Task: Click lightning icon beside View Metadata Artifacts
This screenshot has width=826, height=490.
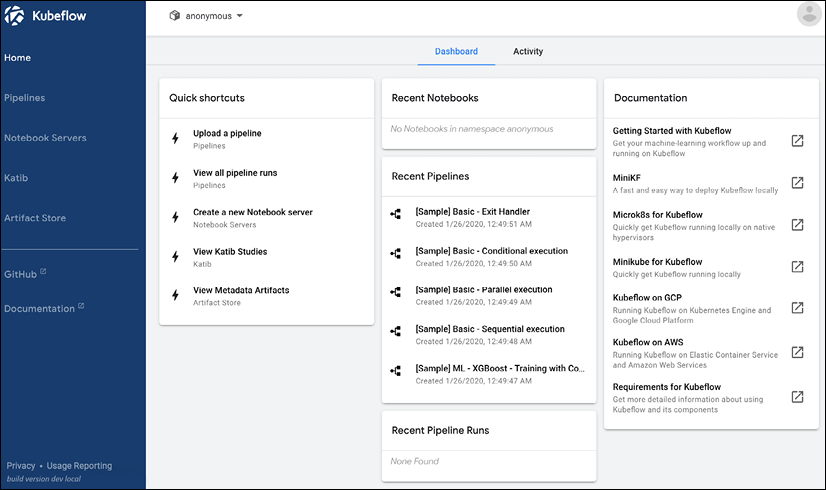Action: click(175, 295)
